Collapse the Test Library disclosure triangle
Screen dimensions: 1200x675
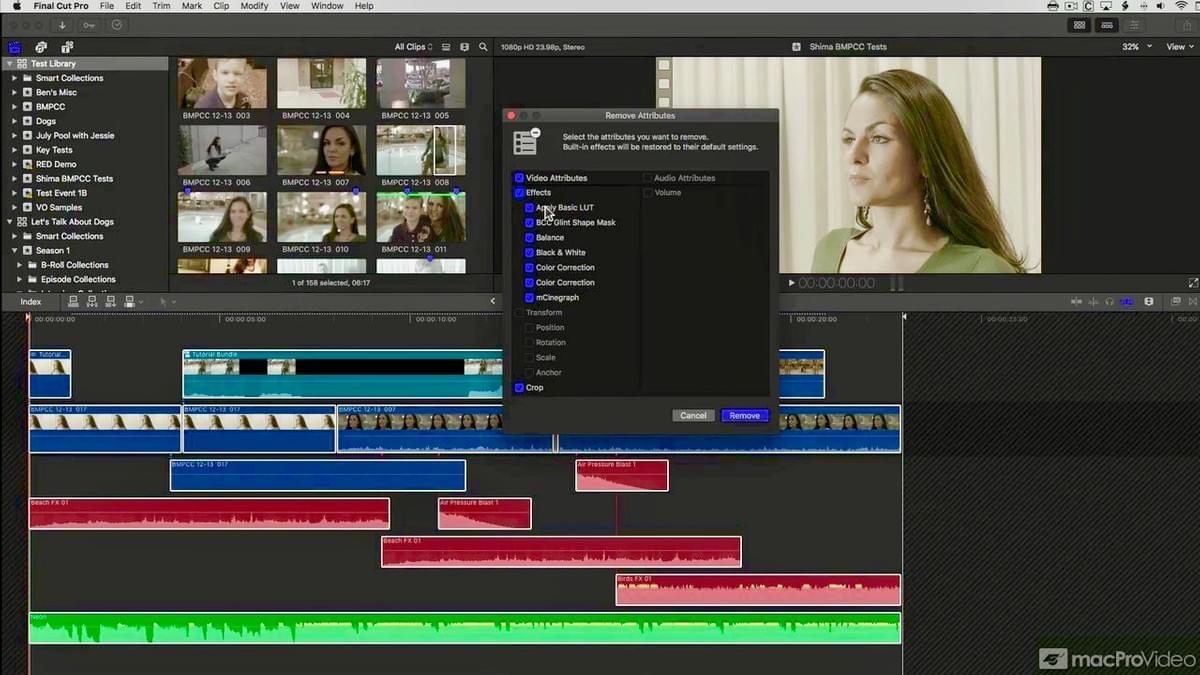[x=9, y=63]
